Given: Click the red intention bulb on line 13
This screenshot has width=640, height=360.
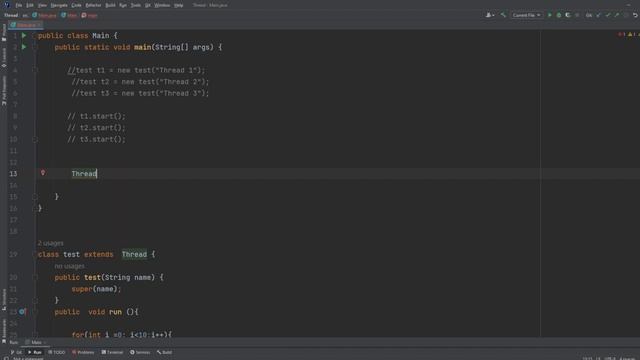Looking at the screenshot, I should click(43, 173).
